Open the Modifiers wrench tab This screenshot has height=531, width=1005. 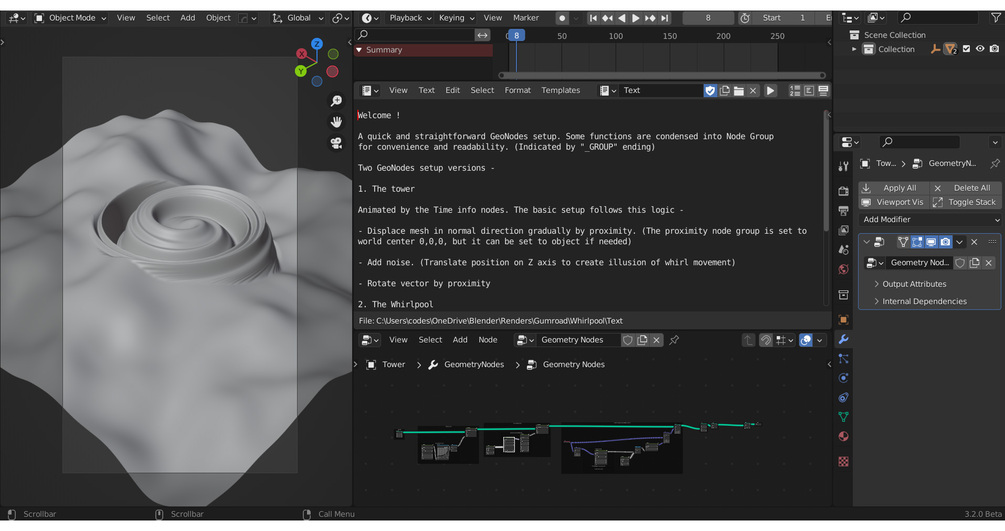[x=843, y=339]
